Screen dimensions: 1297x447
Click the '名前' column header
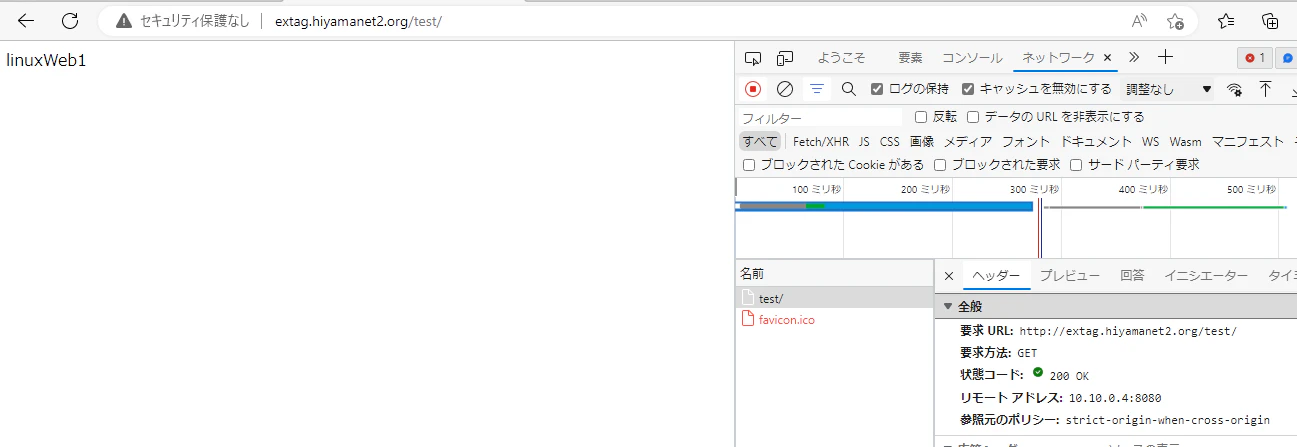click(x=835, y=273)
